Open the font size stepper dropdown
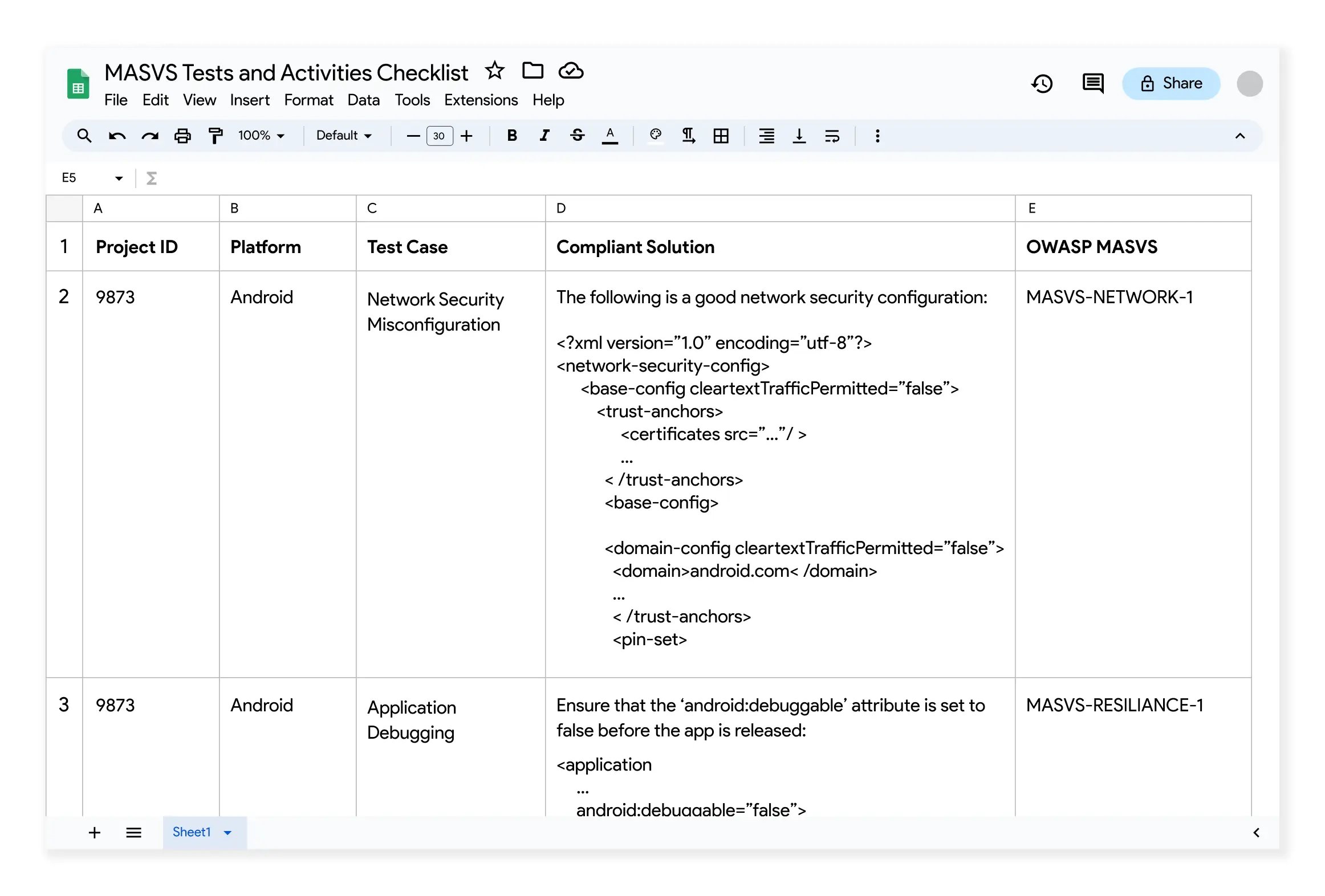Screen dimensions: 1325x896 pos(438,136)
